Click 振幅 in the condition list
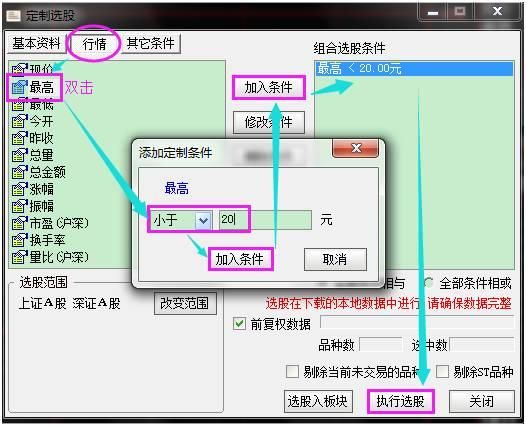The height and width of the screenshot is (426, 526). coord(41,206)
